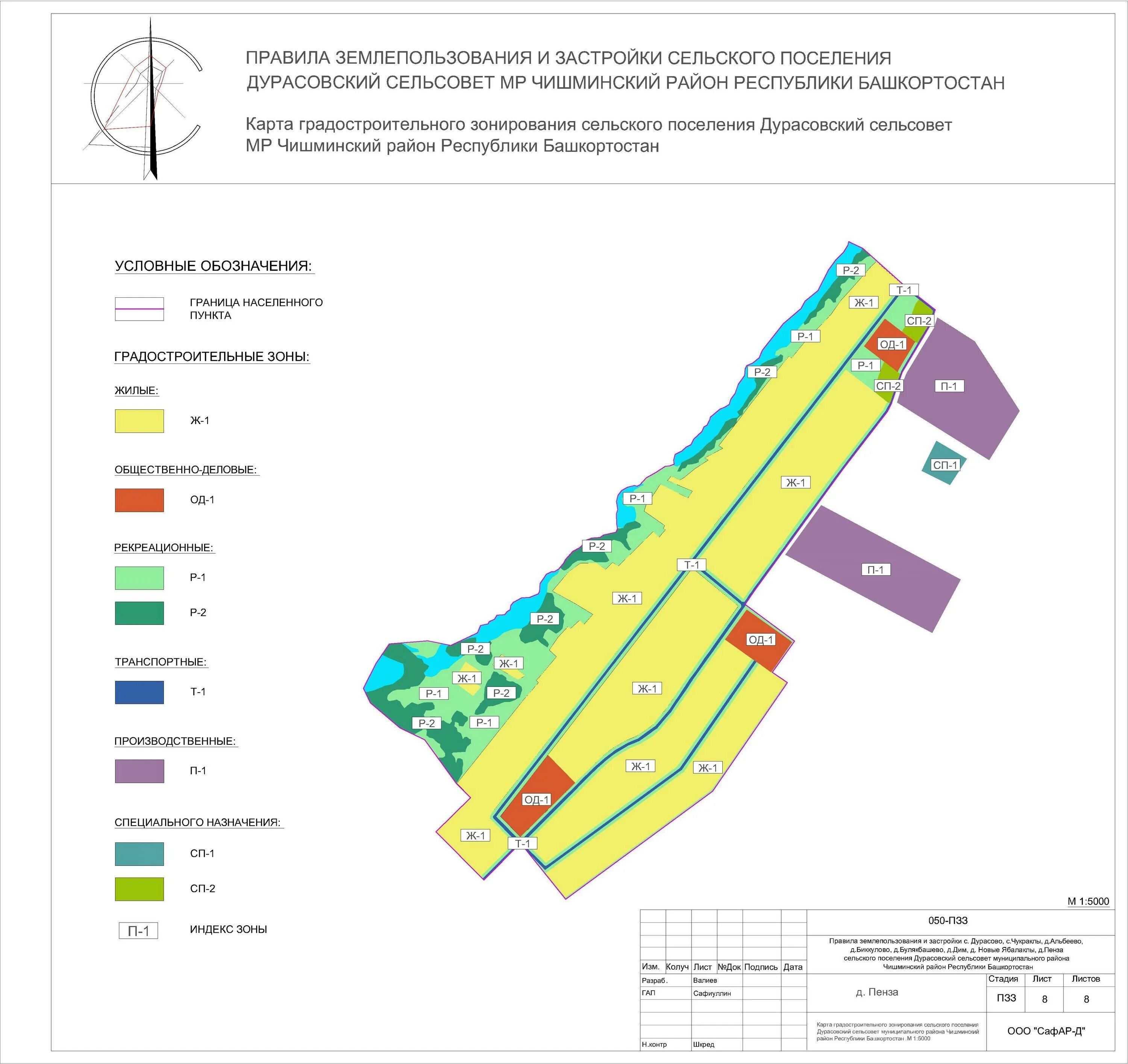This screenshot has height=1064, width=1128.
Task: Click the legend label 'Р-2' beside dark green swatch
Action: pyautogui.click(x=198, y=613)
